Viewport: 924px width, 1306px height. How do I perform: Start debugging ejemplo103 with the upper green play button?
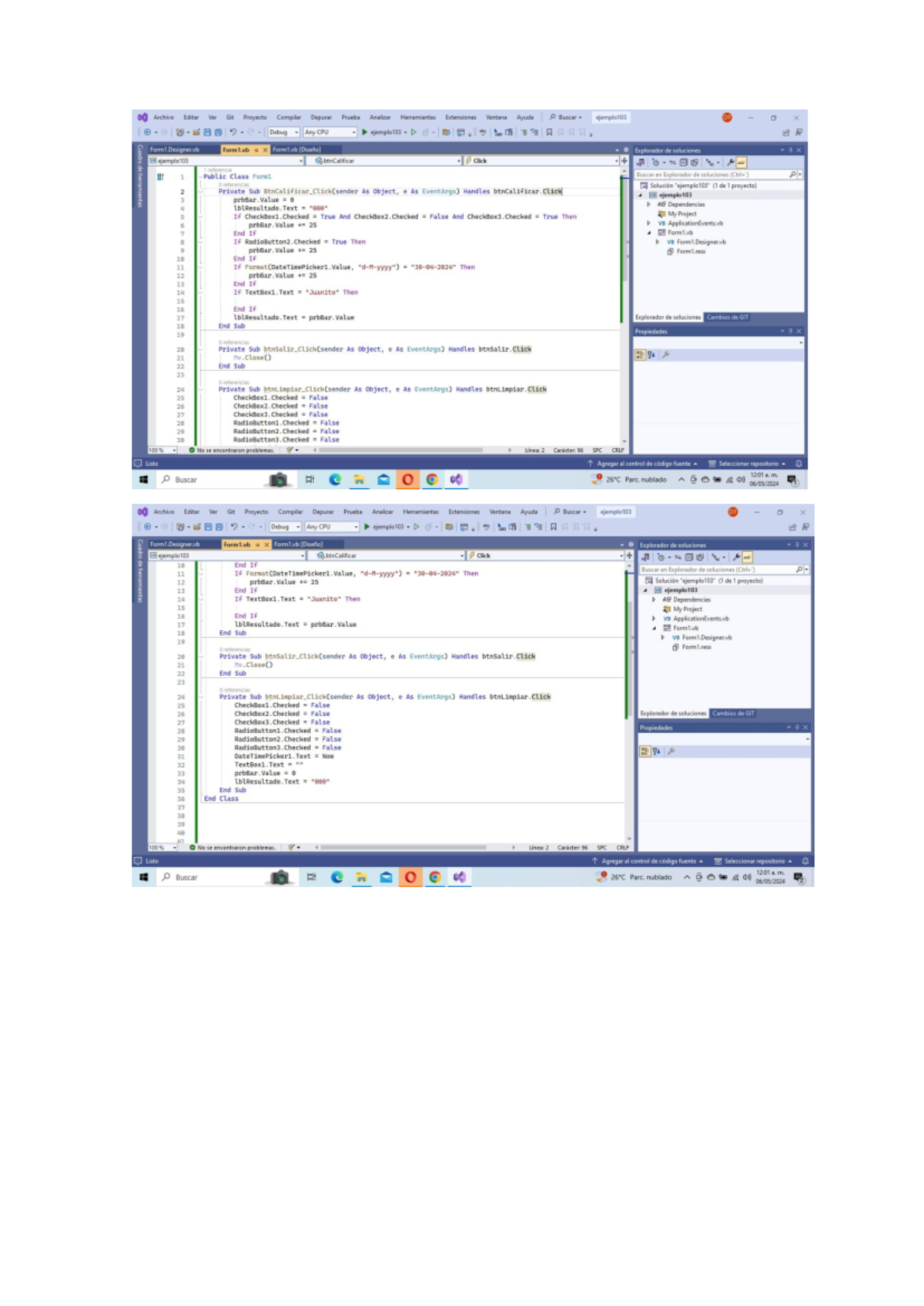pyautogui.click(x=365, y=132)
